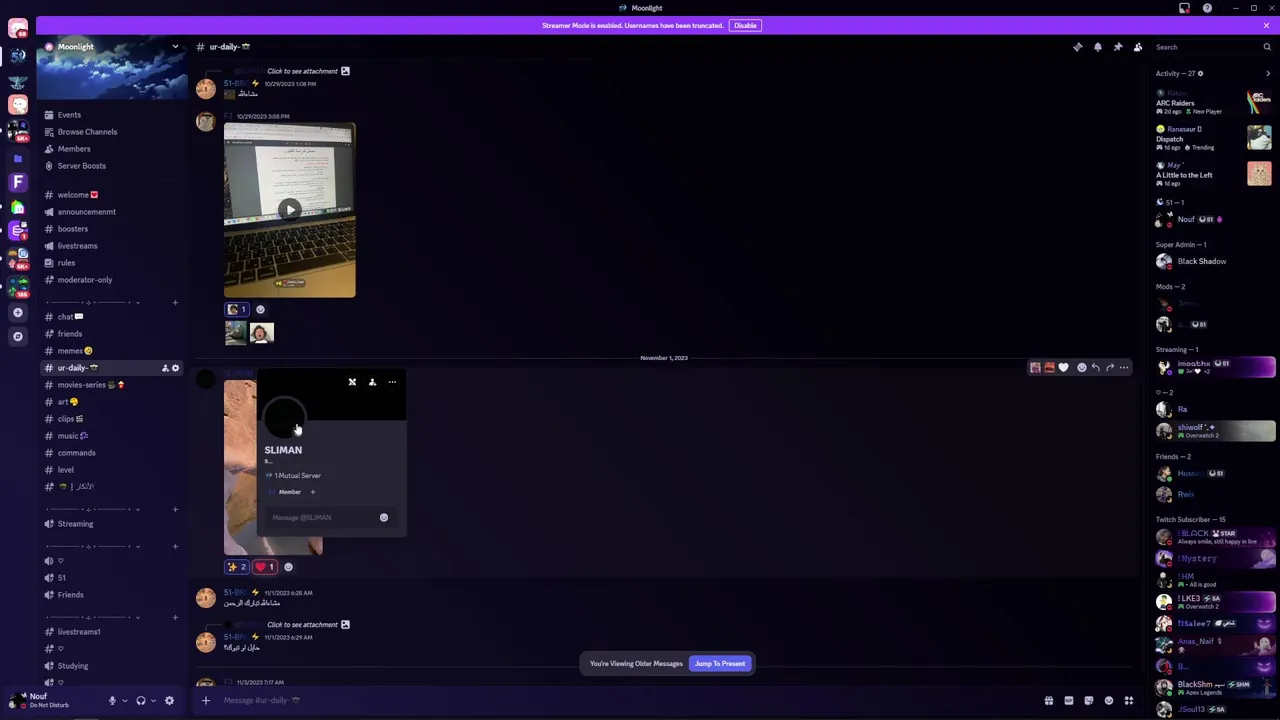Open the F server icon
The width and height of the screenshot is (1280, 720).
[x=18, y=182]
